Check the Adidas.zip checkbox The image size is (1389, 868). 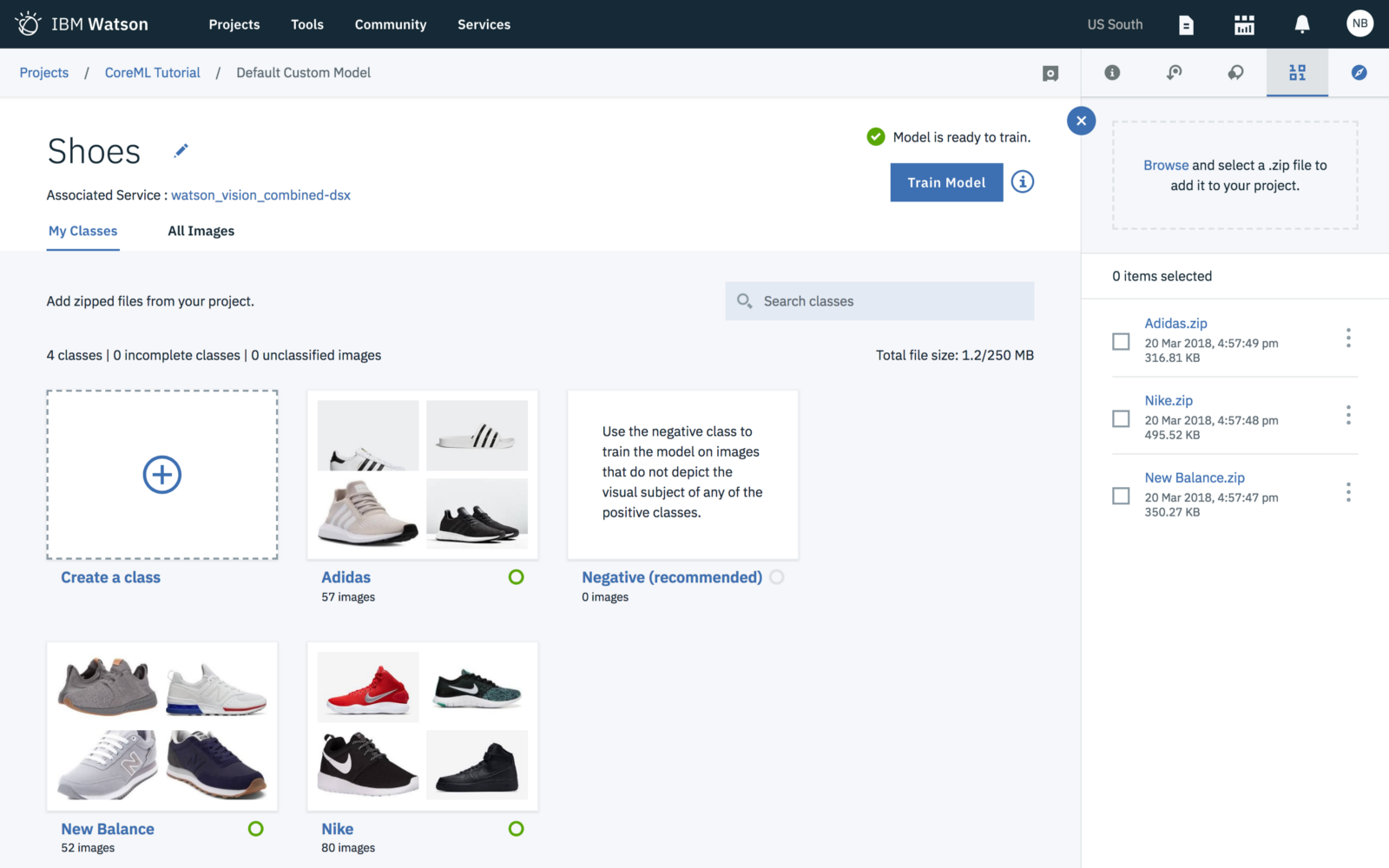pyautogui.click(x=1121, y=341)
